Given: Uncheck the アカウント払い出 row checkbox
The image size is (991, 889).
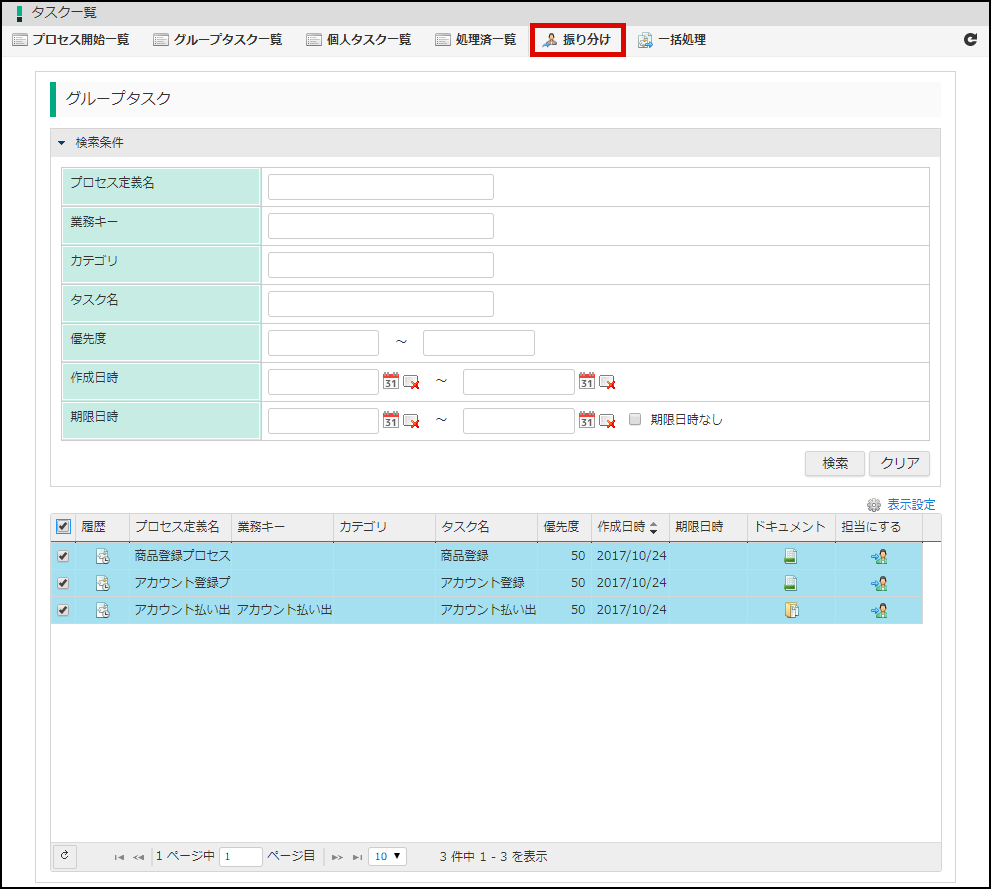Looking at the screenshot, I should (x=63, y=610).
